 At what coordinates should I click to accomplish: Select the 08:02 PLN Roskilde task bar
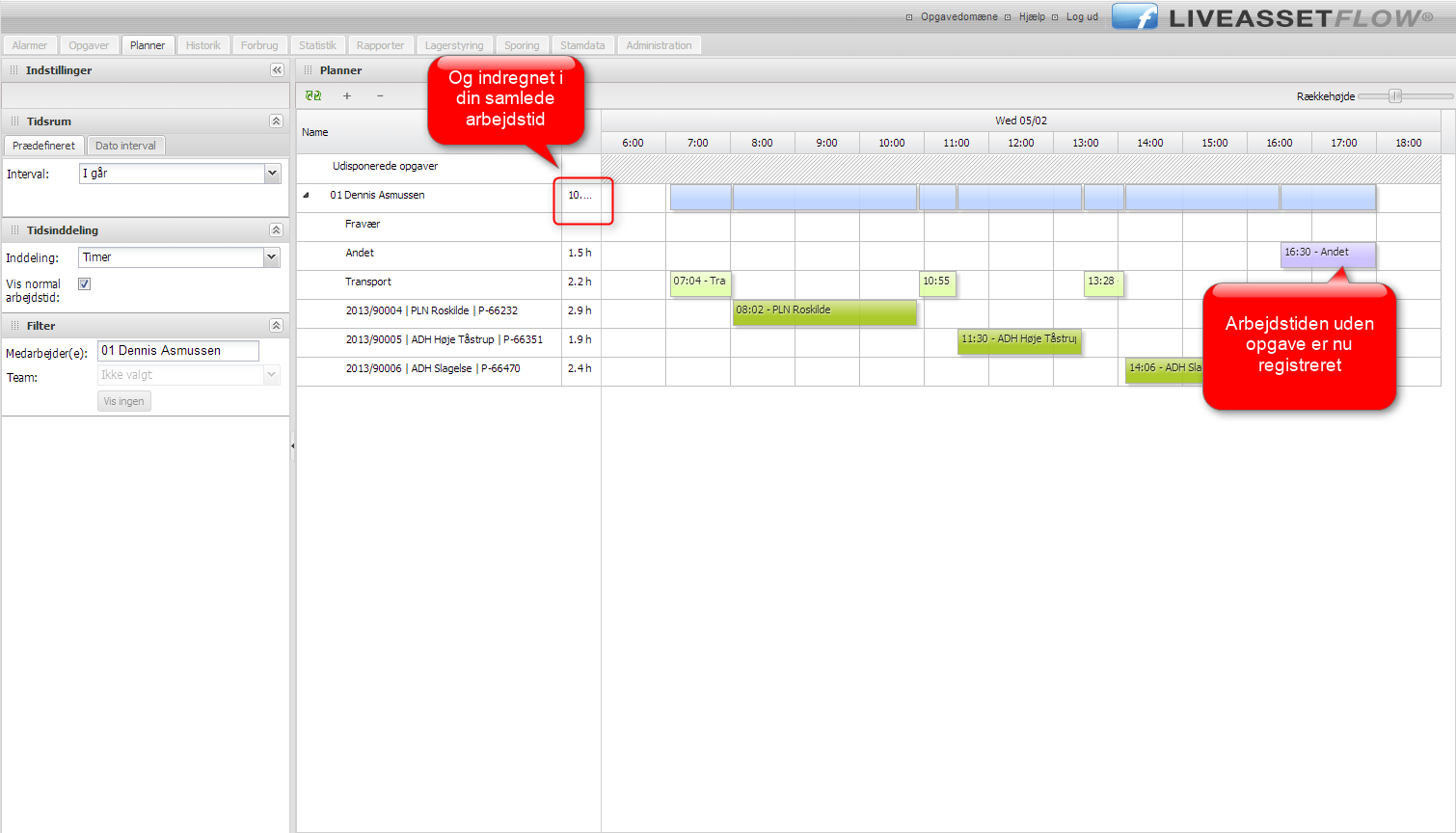823,310
